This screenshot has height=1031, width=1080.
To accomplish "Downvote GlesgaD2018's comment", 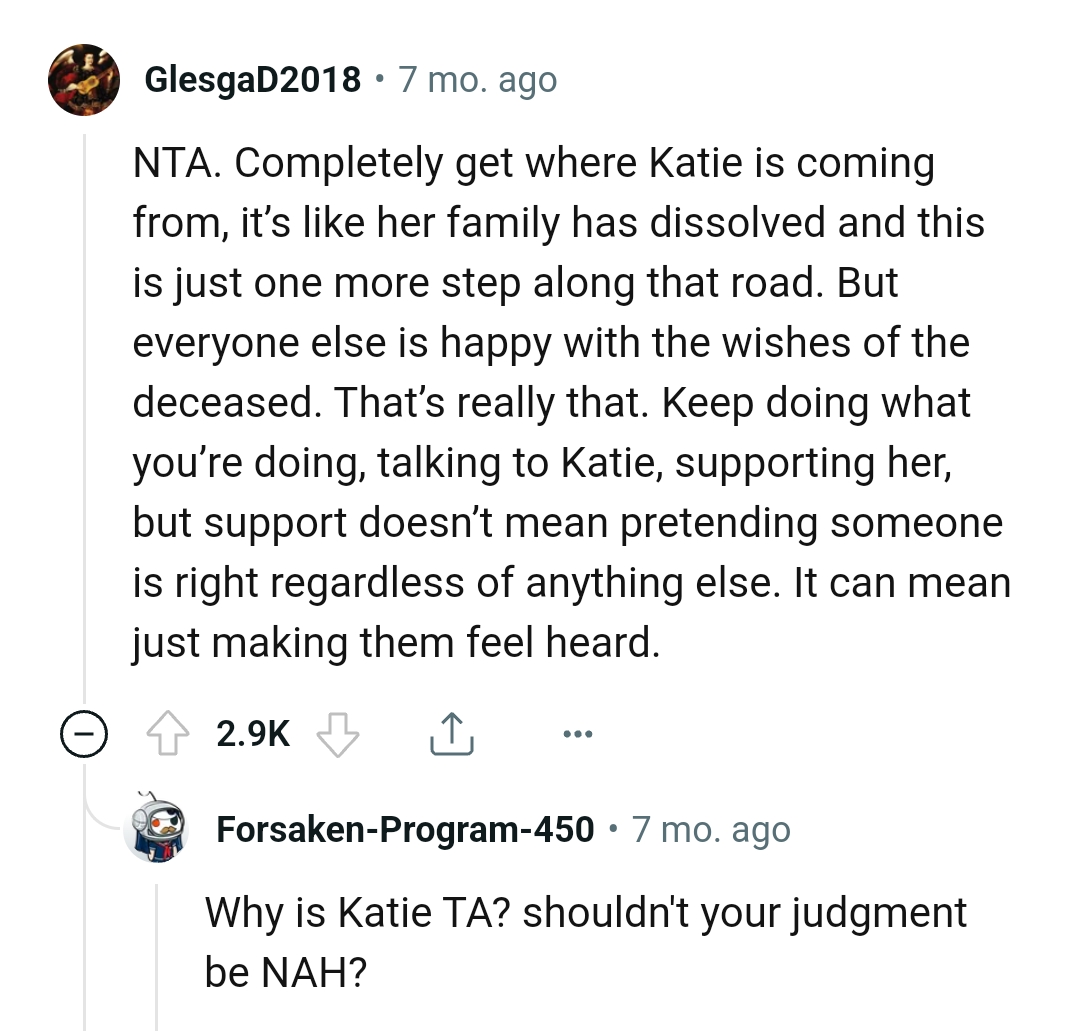I will click(x=337, y=736).
